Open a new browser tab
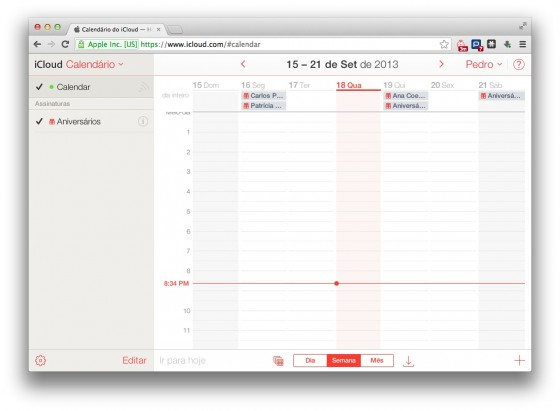The height and width of the screenshot is (411, 560). (x=175, y=30)
